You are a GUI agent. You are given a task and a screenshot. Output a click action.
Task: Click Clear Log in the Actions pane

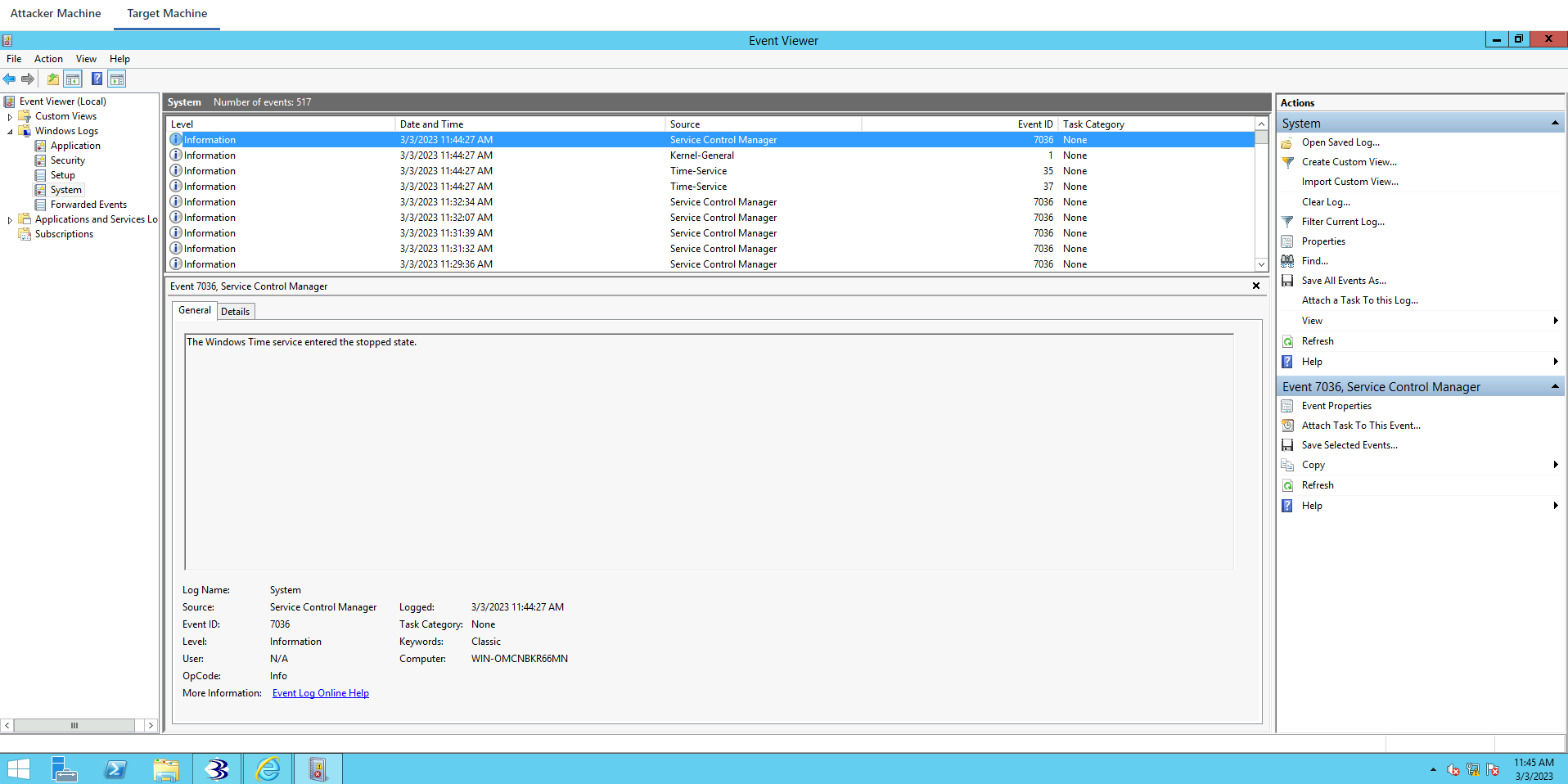pos(1327,202)
